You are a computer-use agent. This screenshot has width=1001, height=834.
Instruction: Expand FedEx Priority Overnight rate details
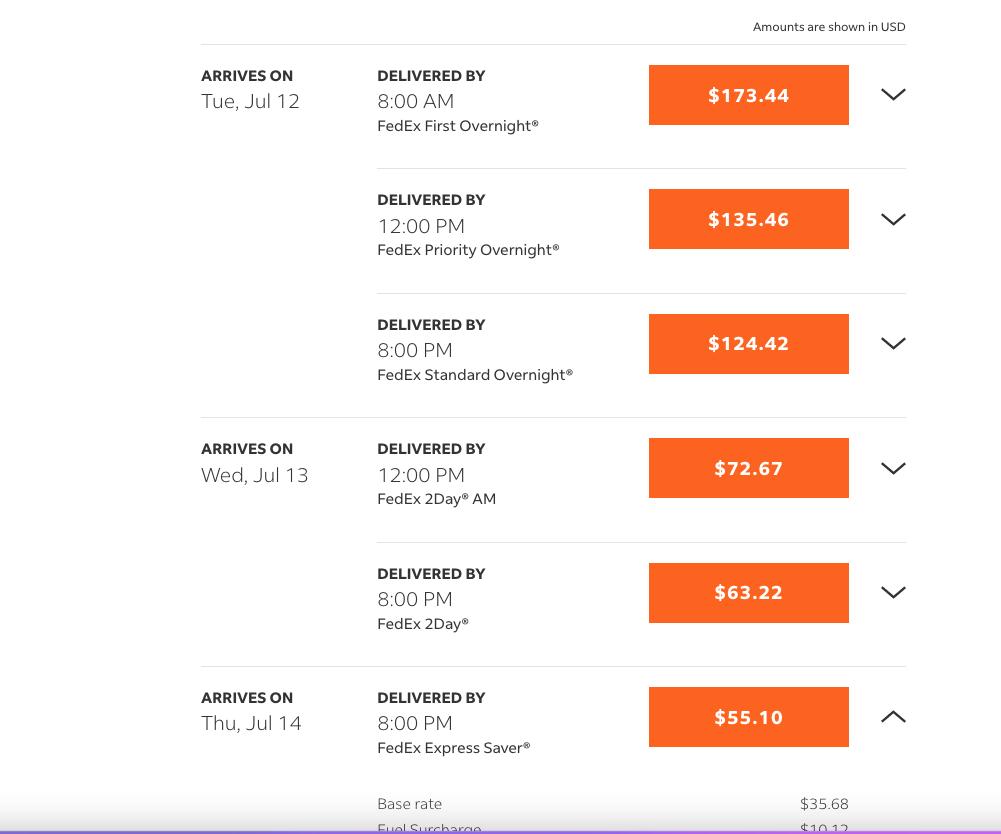click(893, 219)
